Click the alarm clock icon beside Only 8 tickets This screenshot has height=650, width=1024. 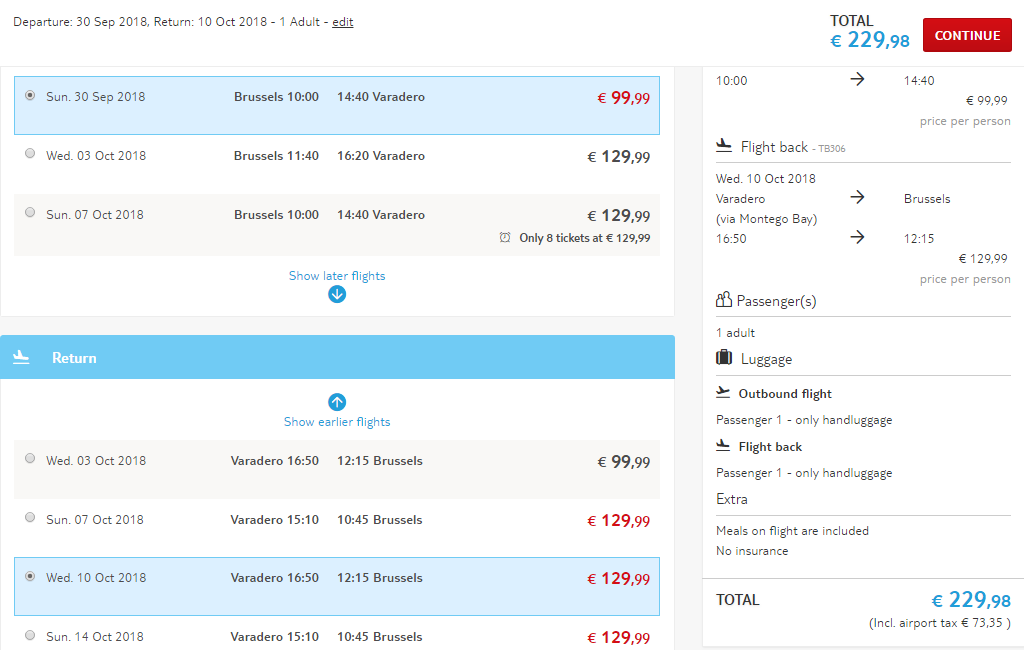click(505, 237)
